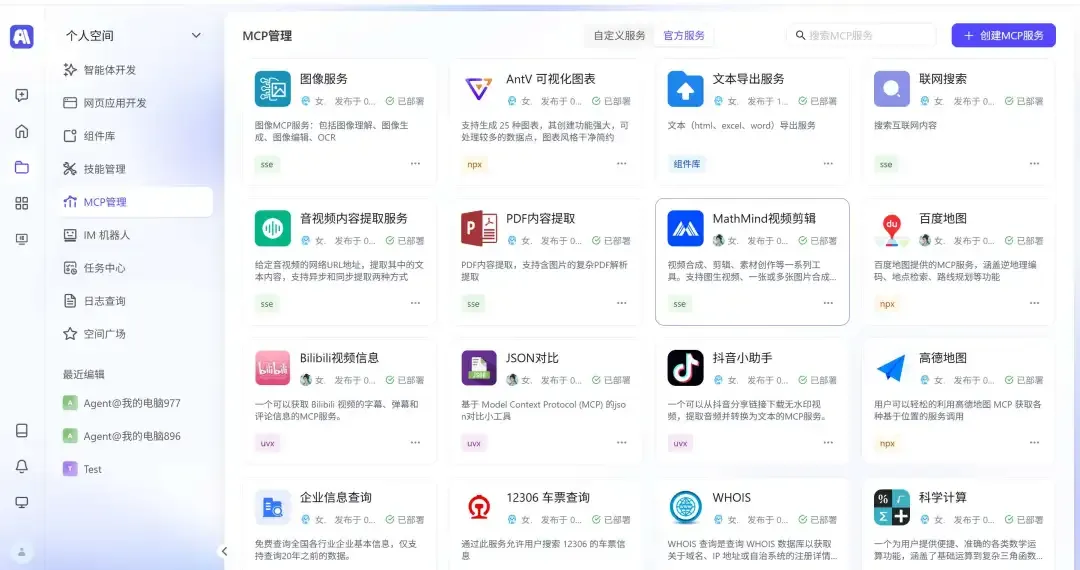Click the notification bell icon

tap(21, 466)
